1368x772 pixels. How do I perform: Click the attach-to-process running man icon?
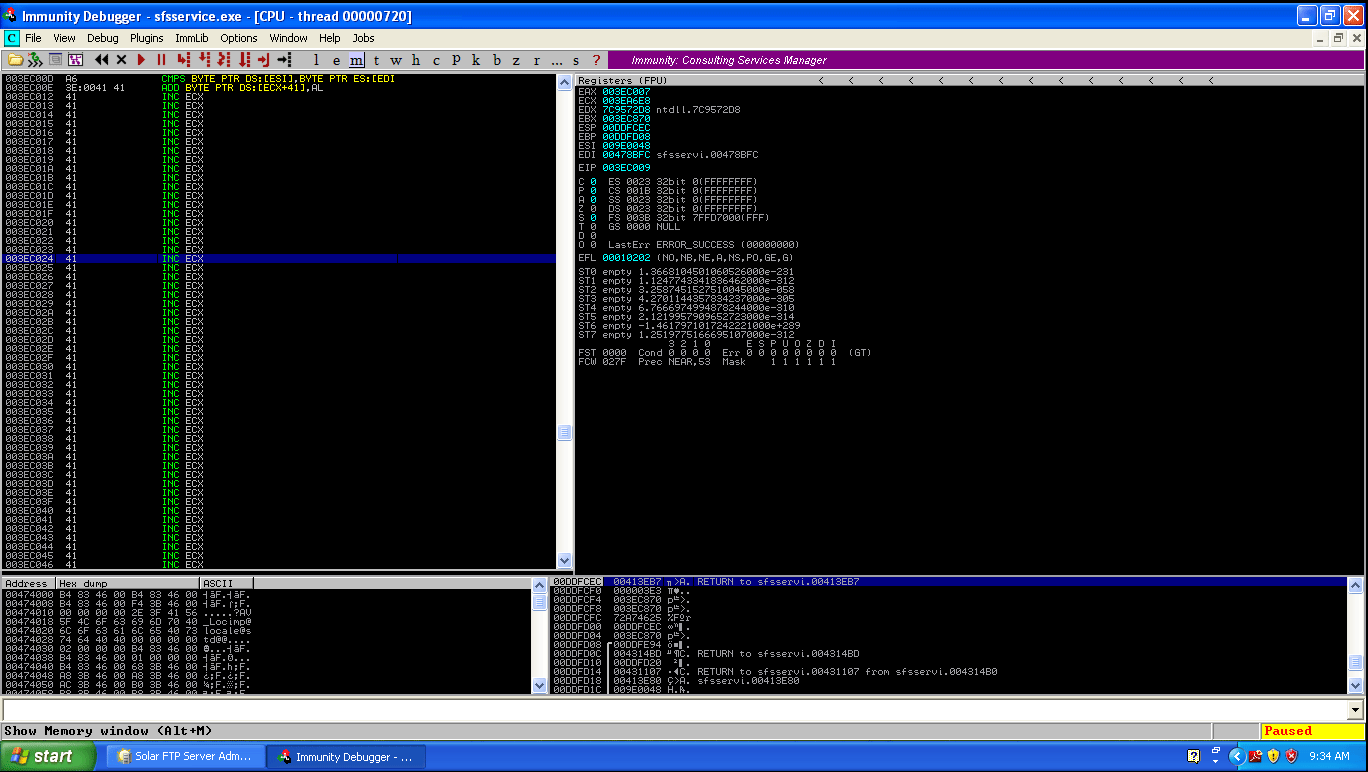pyautogui.click(x=35, y=60)
